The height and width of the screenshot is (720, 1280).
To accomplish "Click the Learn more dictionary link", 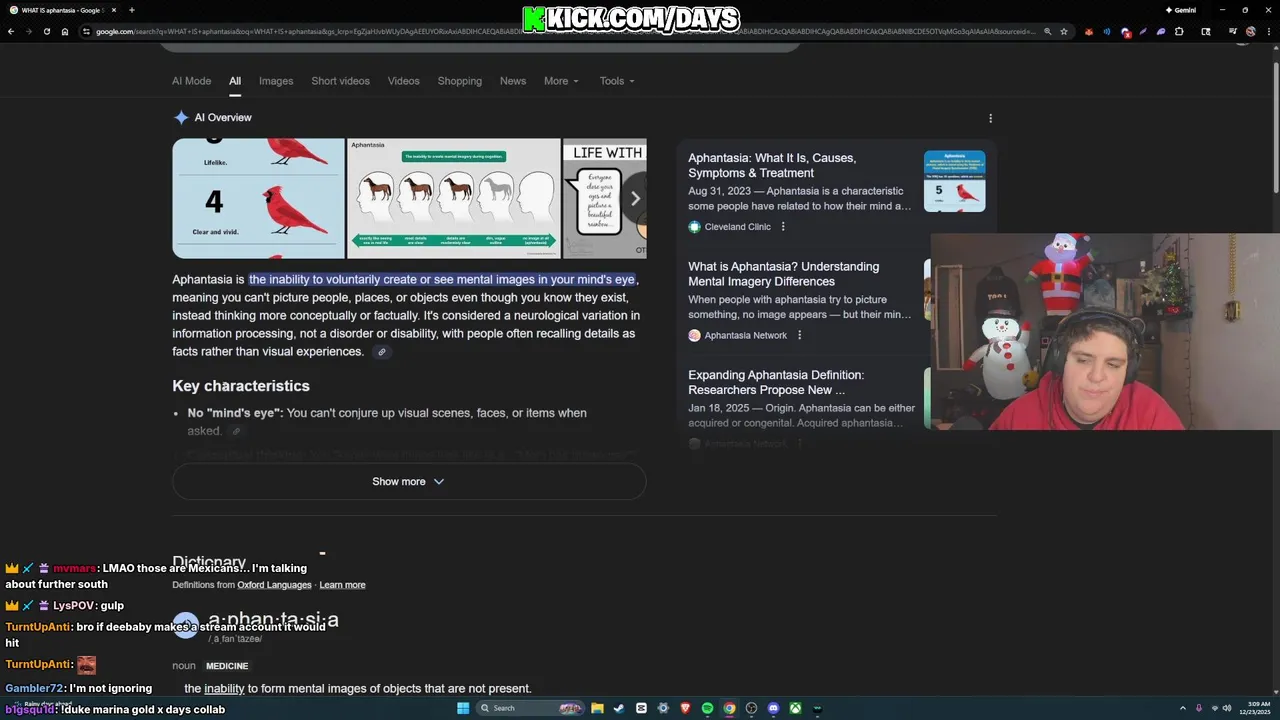I will point(342,585).
